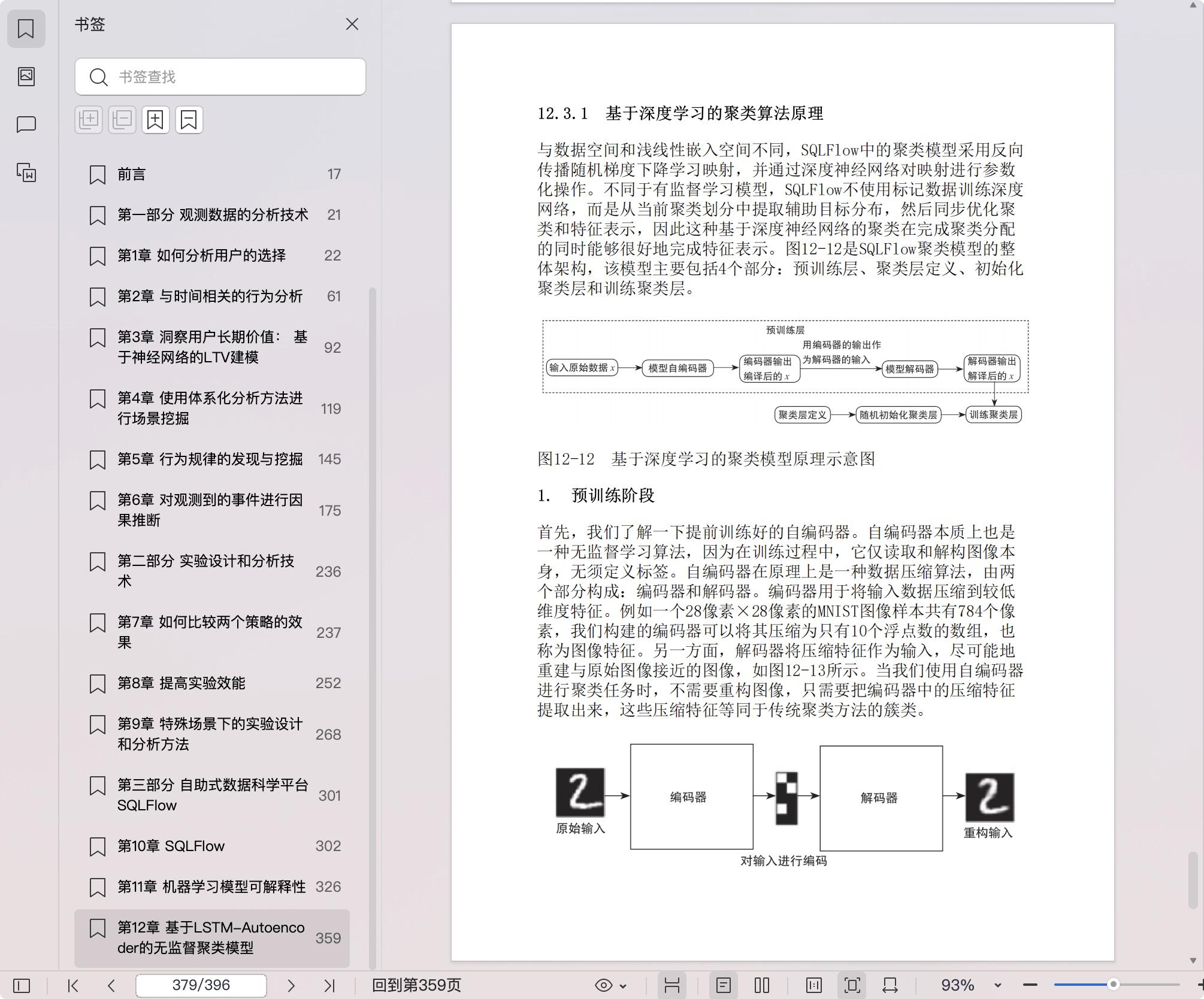Select 第12章 基于LSTM-Autoencoder bookmark

(x=212, y=938)
